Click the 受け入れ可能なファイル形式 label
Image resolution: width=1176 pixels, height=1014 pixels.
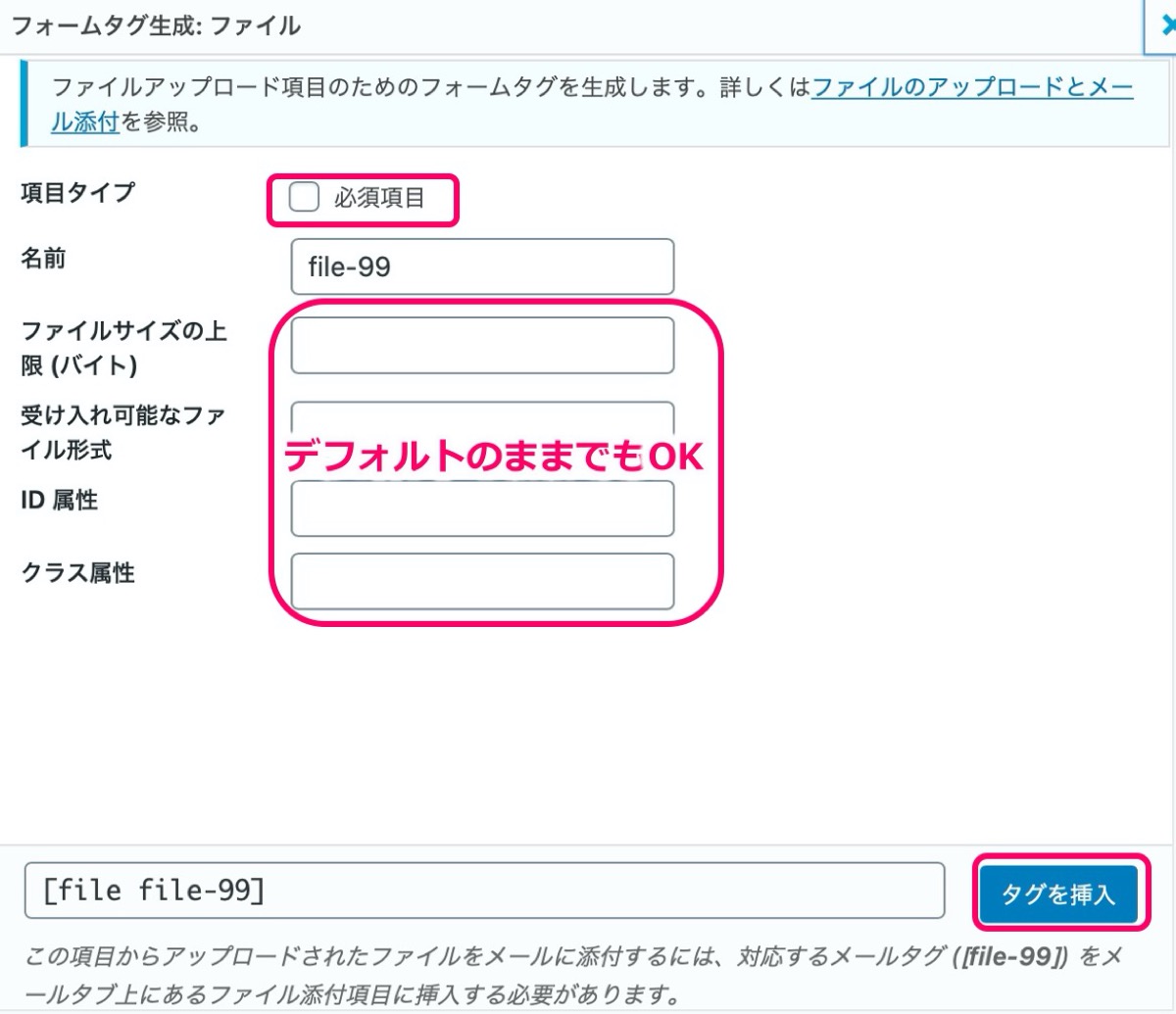point(123,433)
